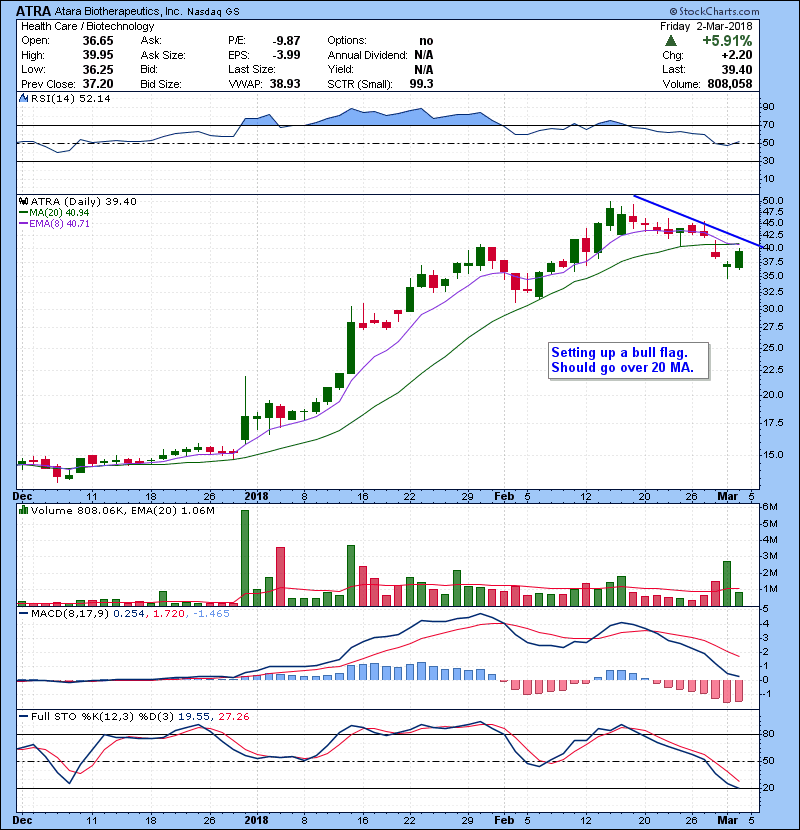Image resolution: width=800 pixels, height=830 pixels.
Task: Click the RSI(14) 52.14 label
Action: point(70,98)
